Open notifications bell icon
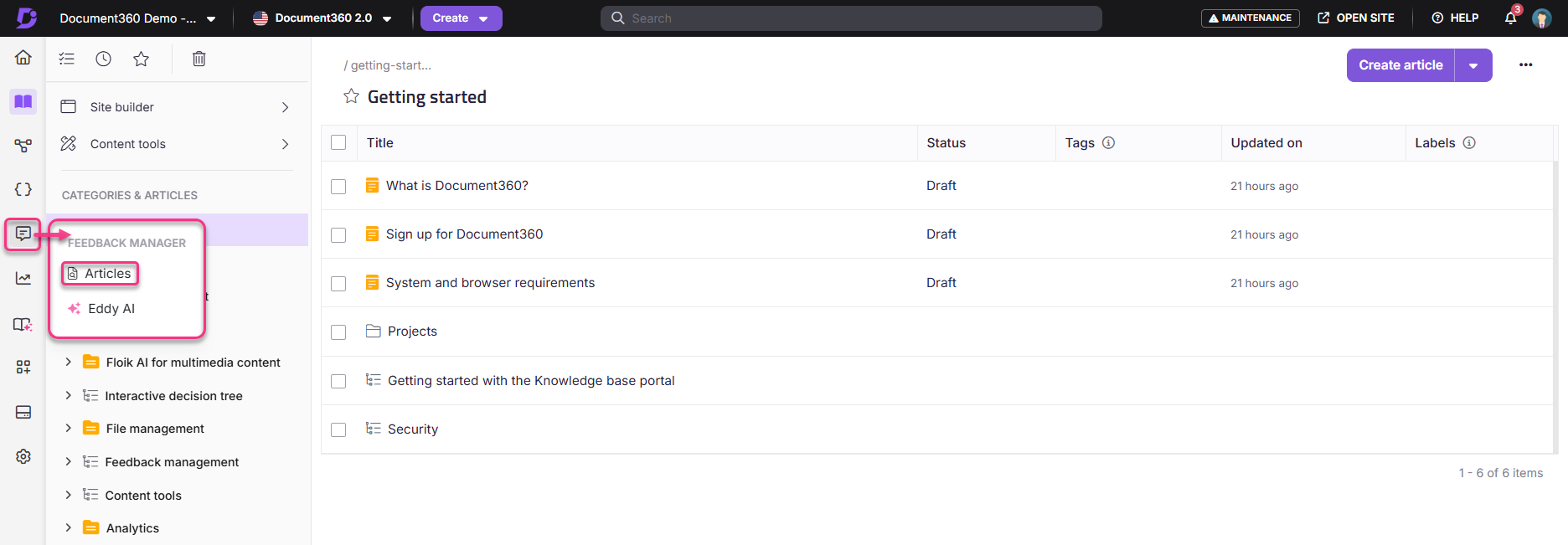 1510,18
